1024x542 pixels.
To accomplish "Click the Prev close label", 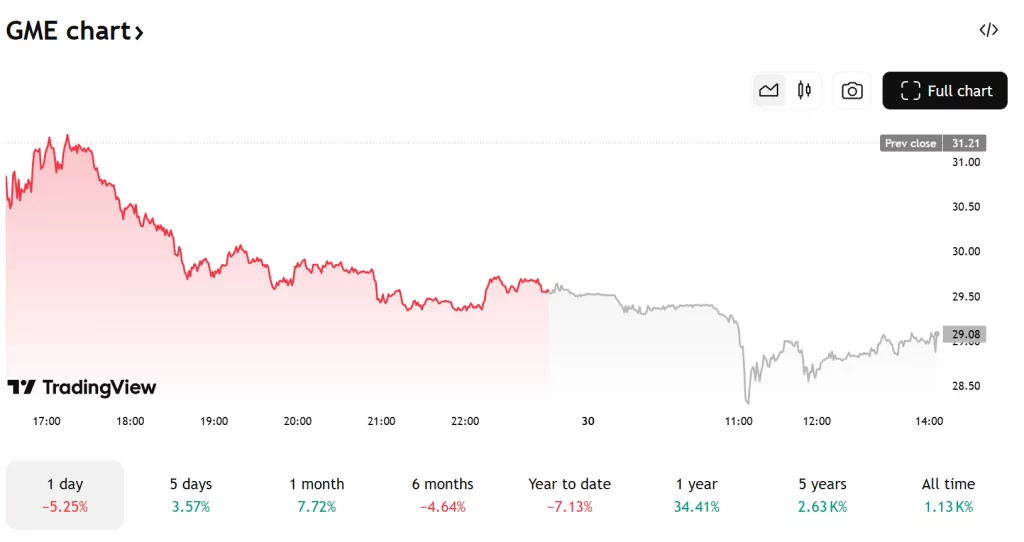I will coord(910,143).
